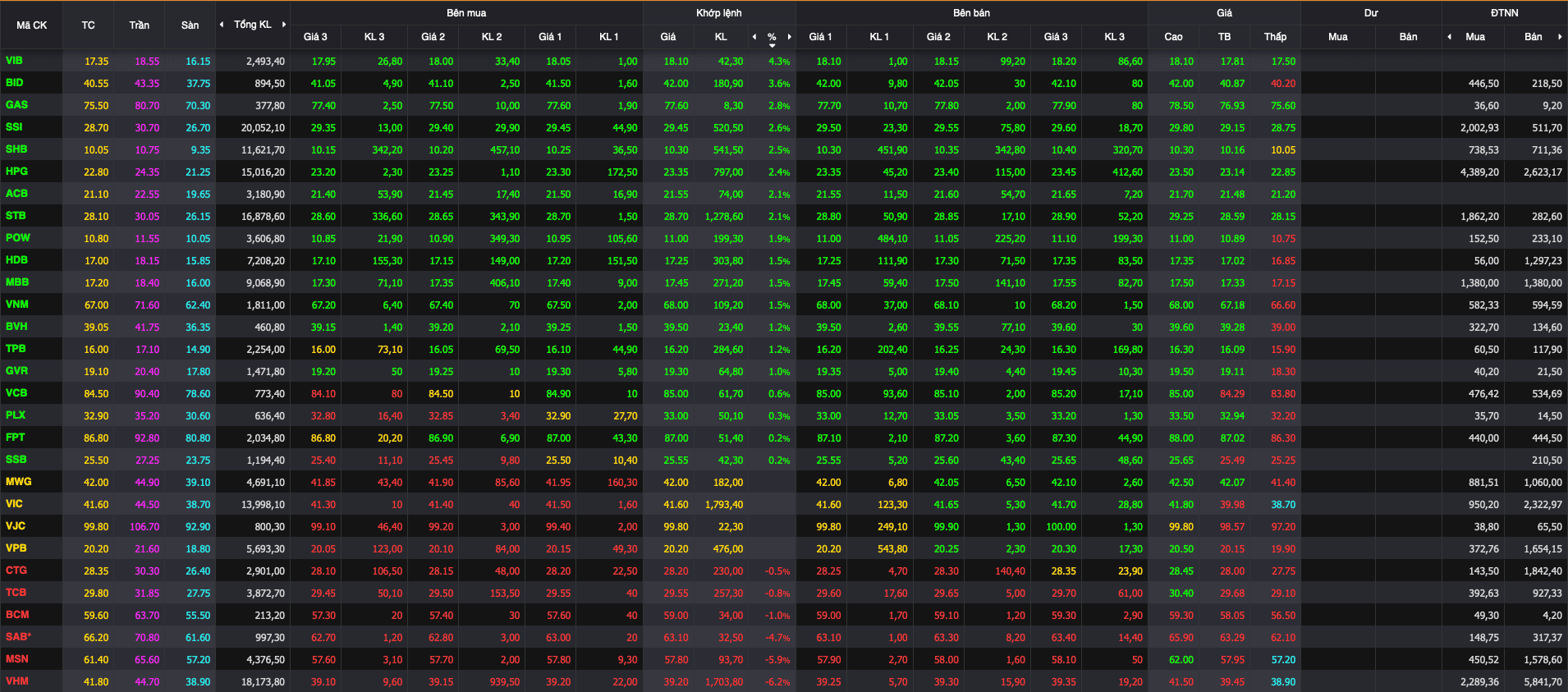Click VJC ceiling price 106.70
Image resolution: width=1568 pixels, height=692 pixels.
[x=144, y=527]
